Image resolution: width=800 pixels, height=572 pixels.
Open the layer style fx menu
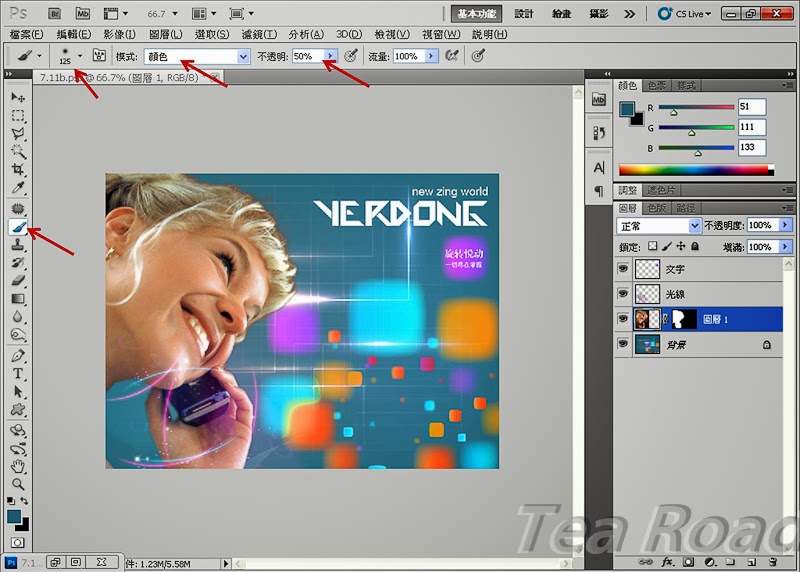coord(667,562)
